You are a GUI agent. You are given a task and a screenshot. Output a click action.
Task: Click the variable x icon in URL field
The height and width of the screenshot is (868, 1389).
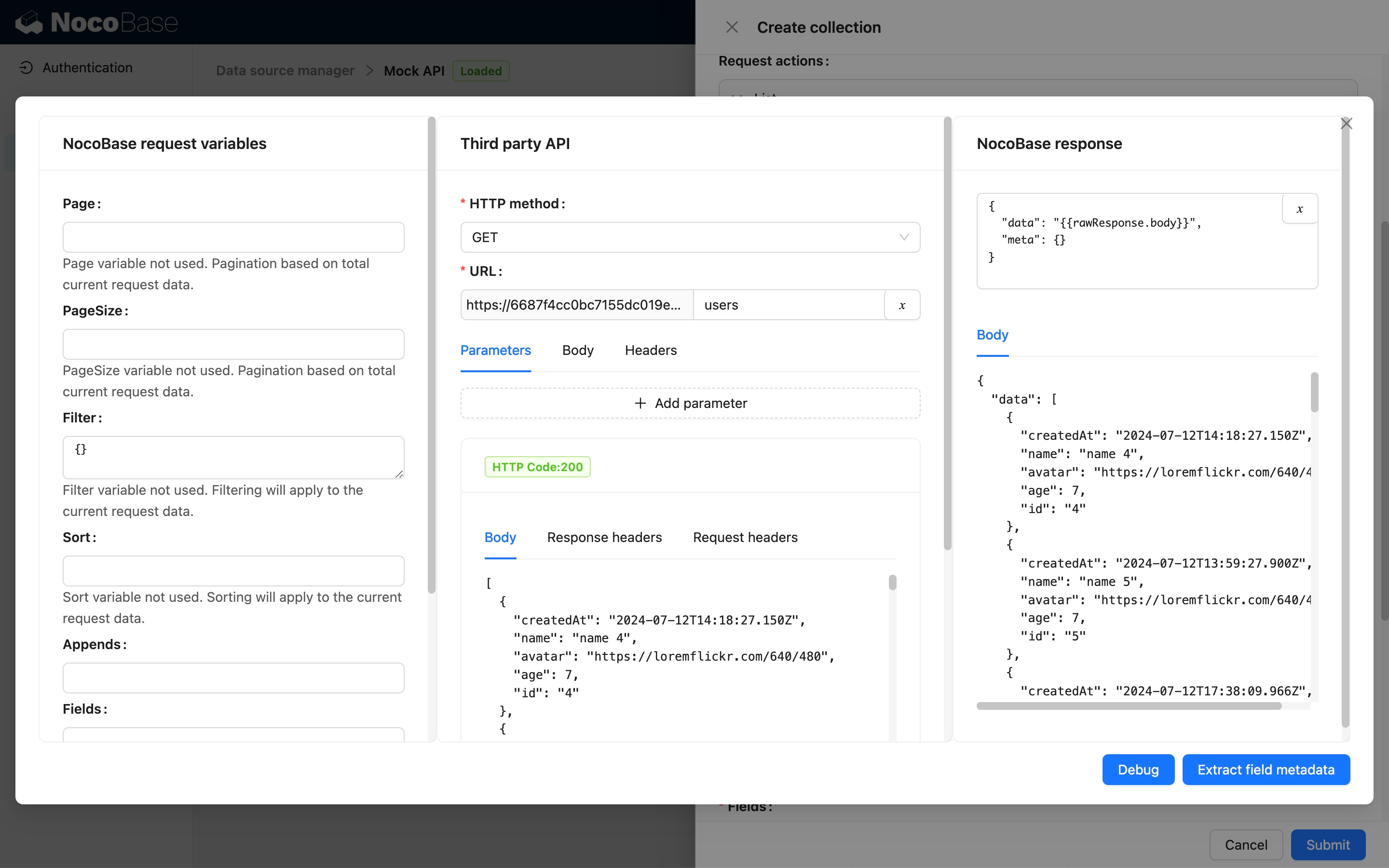click(902, 305)
